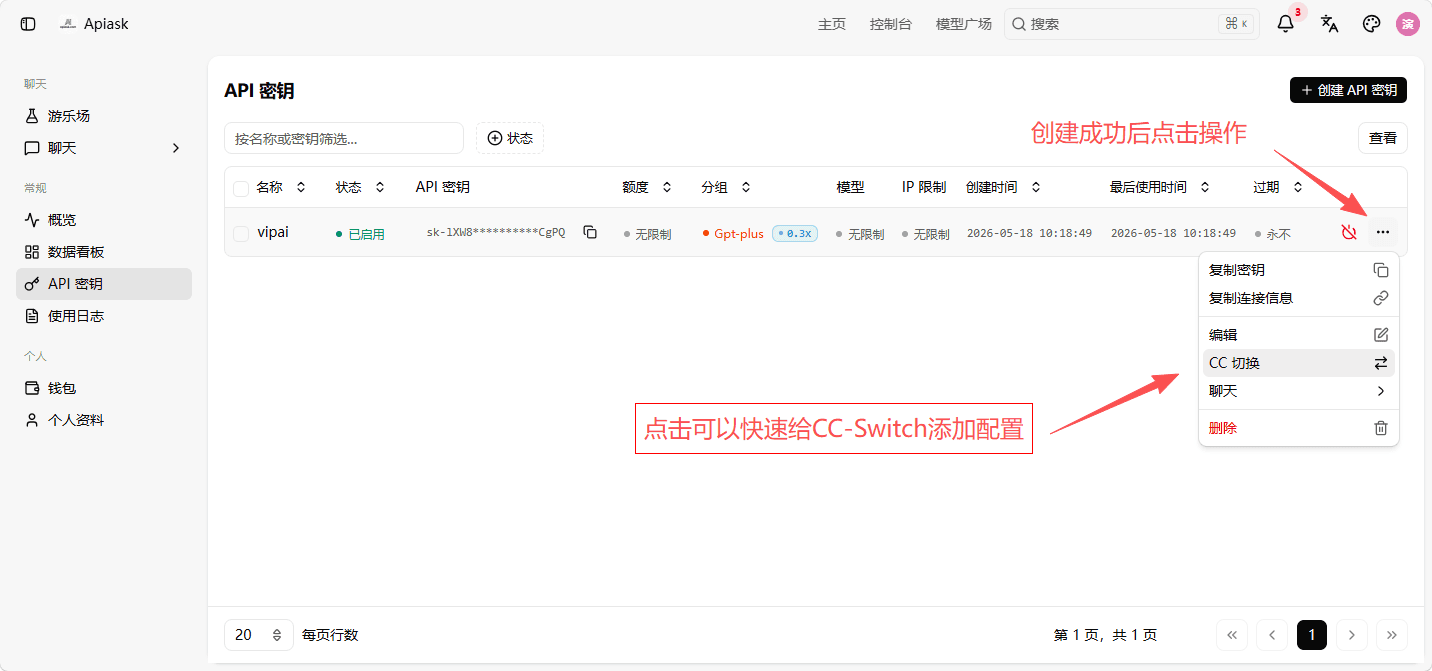1432x671 pixels.
Task: Click the top search box
Action: (1131, 24)
